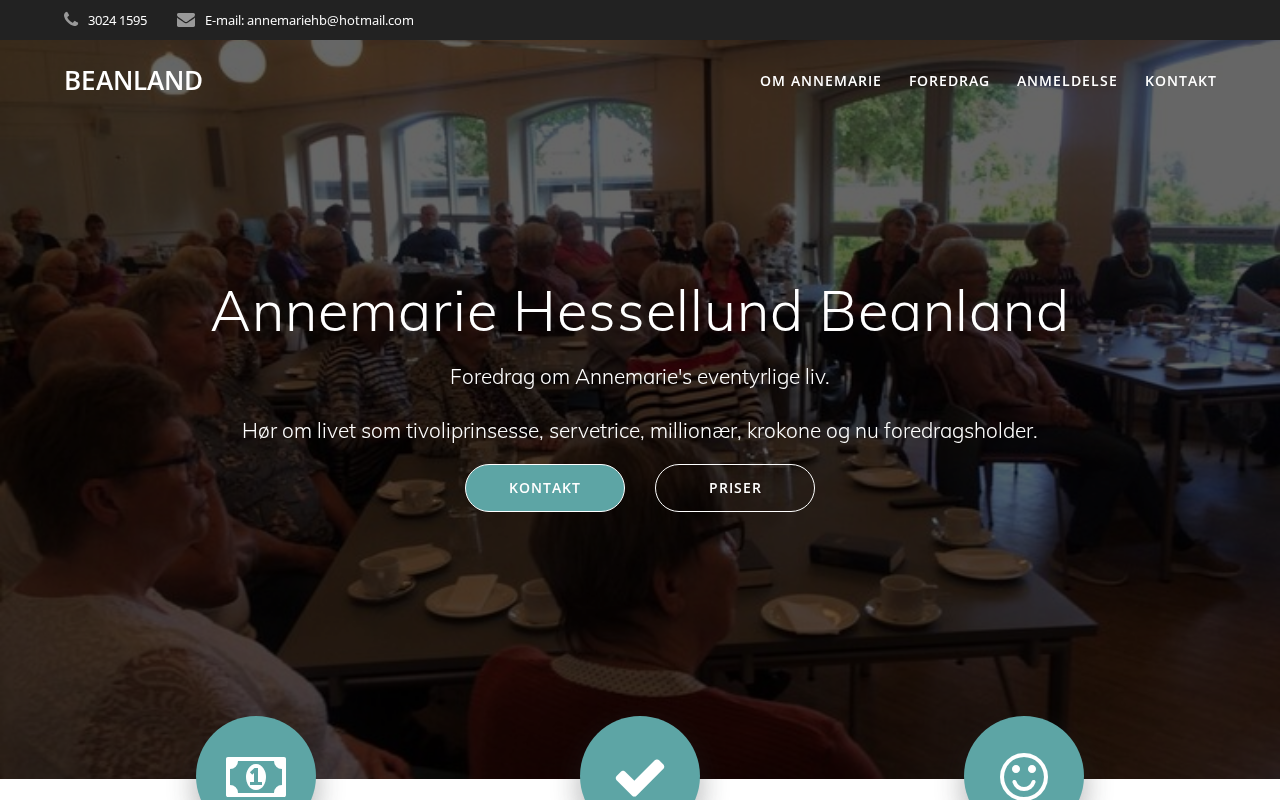
Task: Click the E-mail label in the top bar
Action: [x=224, y=20]
